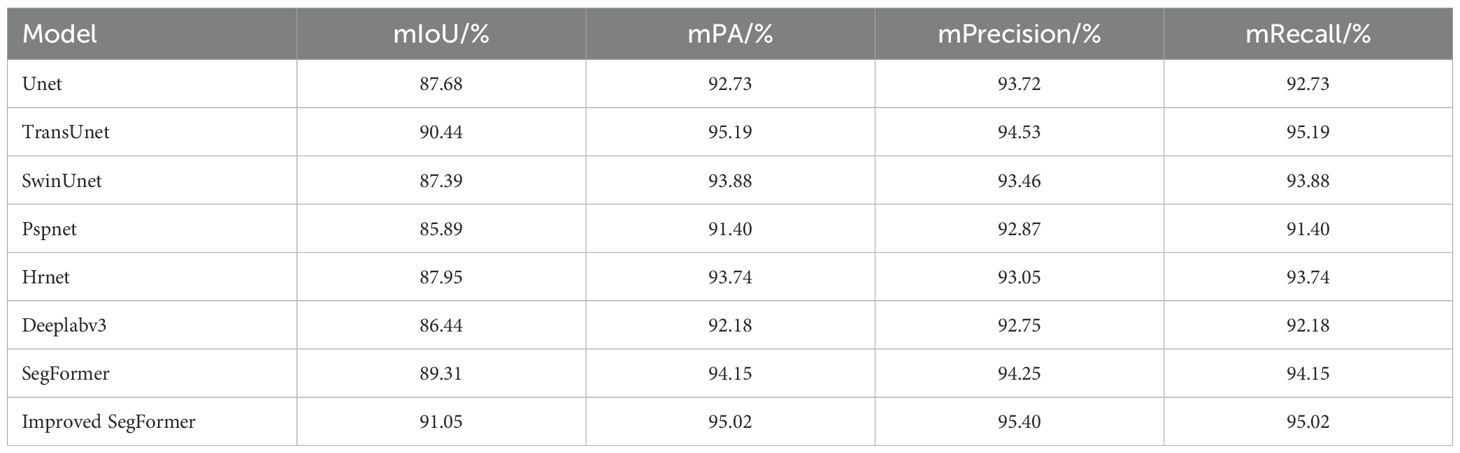Viewport: 1460px width, 453px height.
Task: Click Deeplabv3 mIoU value 86.44
Action: click(441, 325)
